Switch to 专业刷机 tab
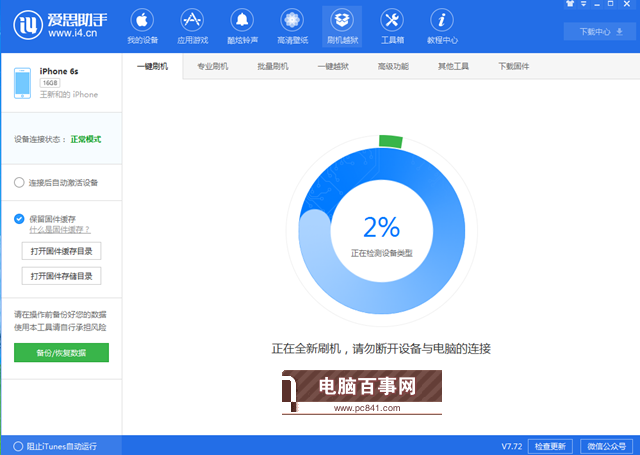 [x=213, y=66]
